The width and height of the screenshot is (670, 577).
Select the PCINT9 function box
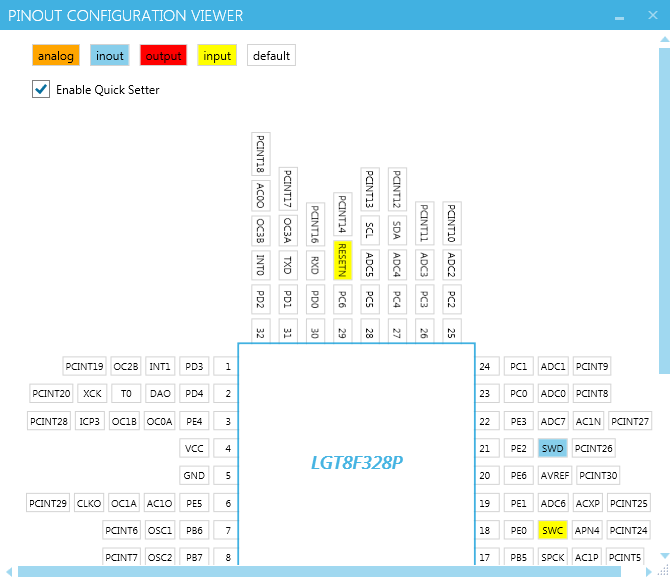click(x=592, y=366)
